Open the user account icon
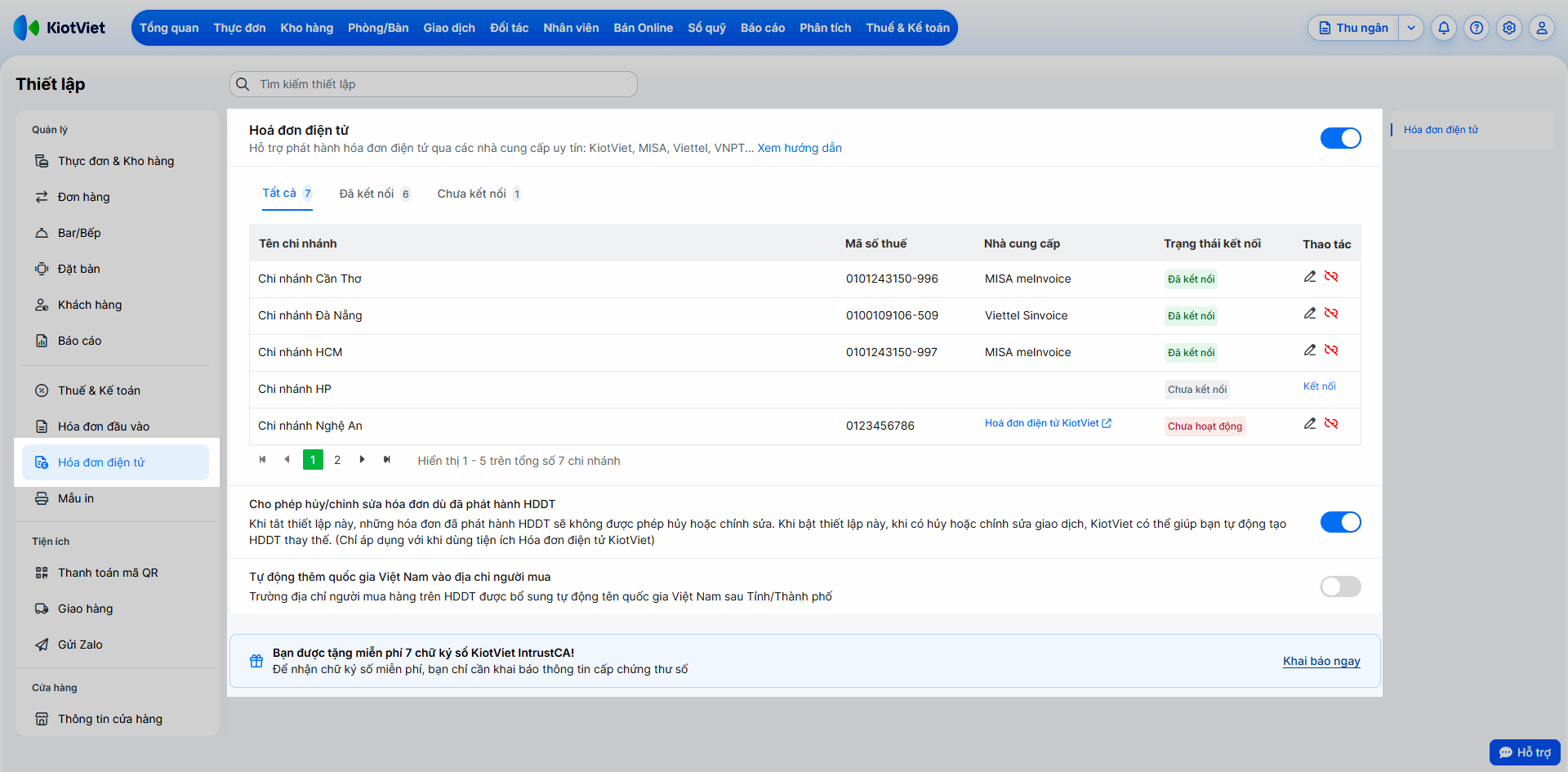 click(x=1542, y=28)
